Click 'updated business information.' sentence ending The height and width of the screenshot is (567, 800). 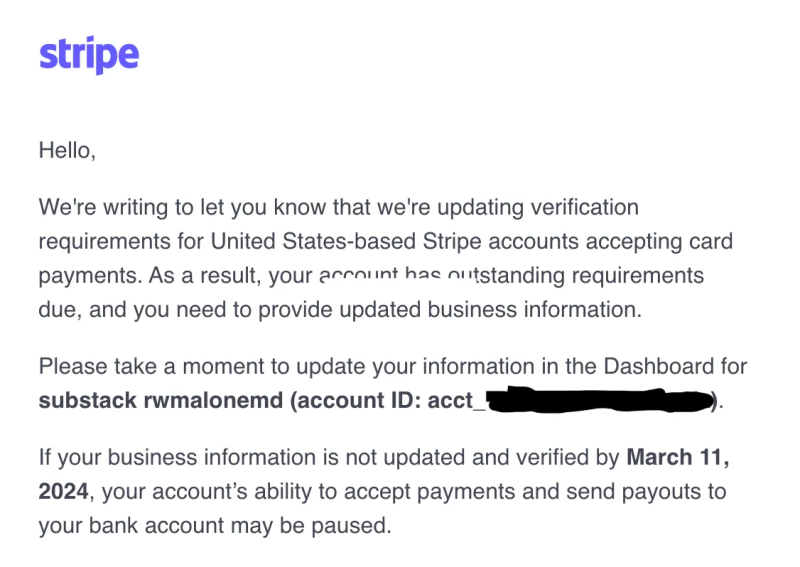click(490, 310)
